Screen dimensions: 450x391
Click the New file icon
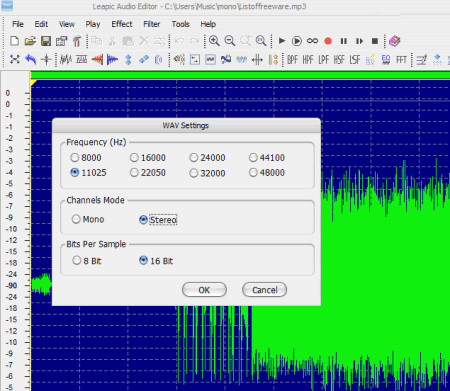coord(14,41)
